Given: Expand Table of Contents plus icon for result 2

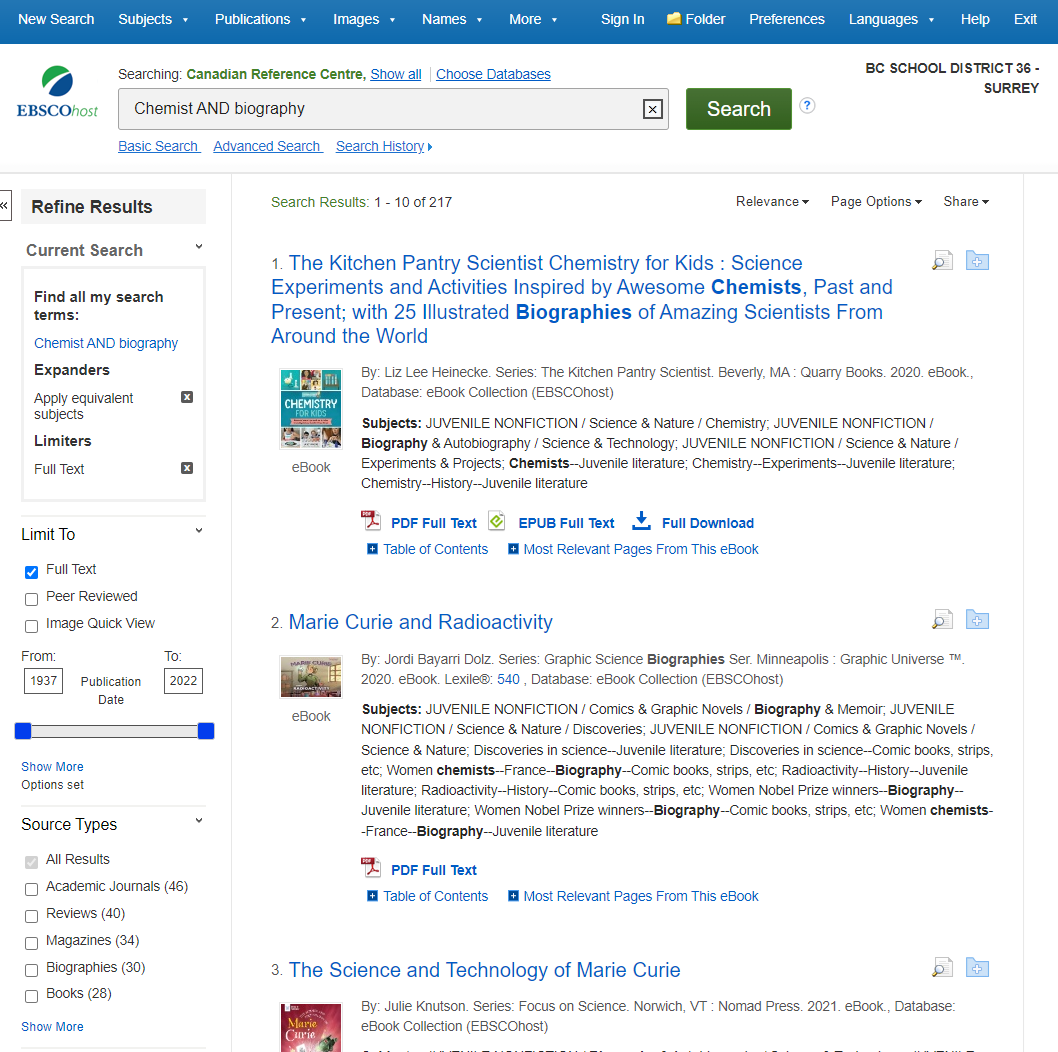Looking at the screenshot, I should [x=372, y=895].
